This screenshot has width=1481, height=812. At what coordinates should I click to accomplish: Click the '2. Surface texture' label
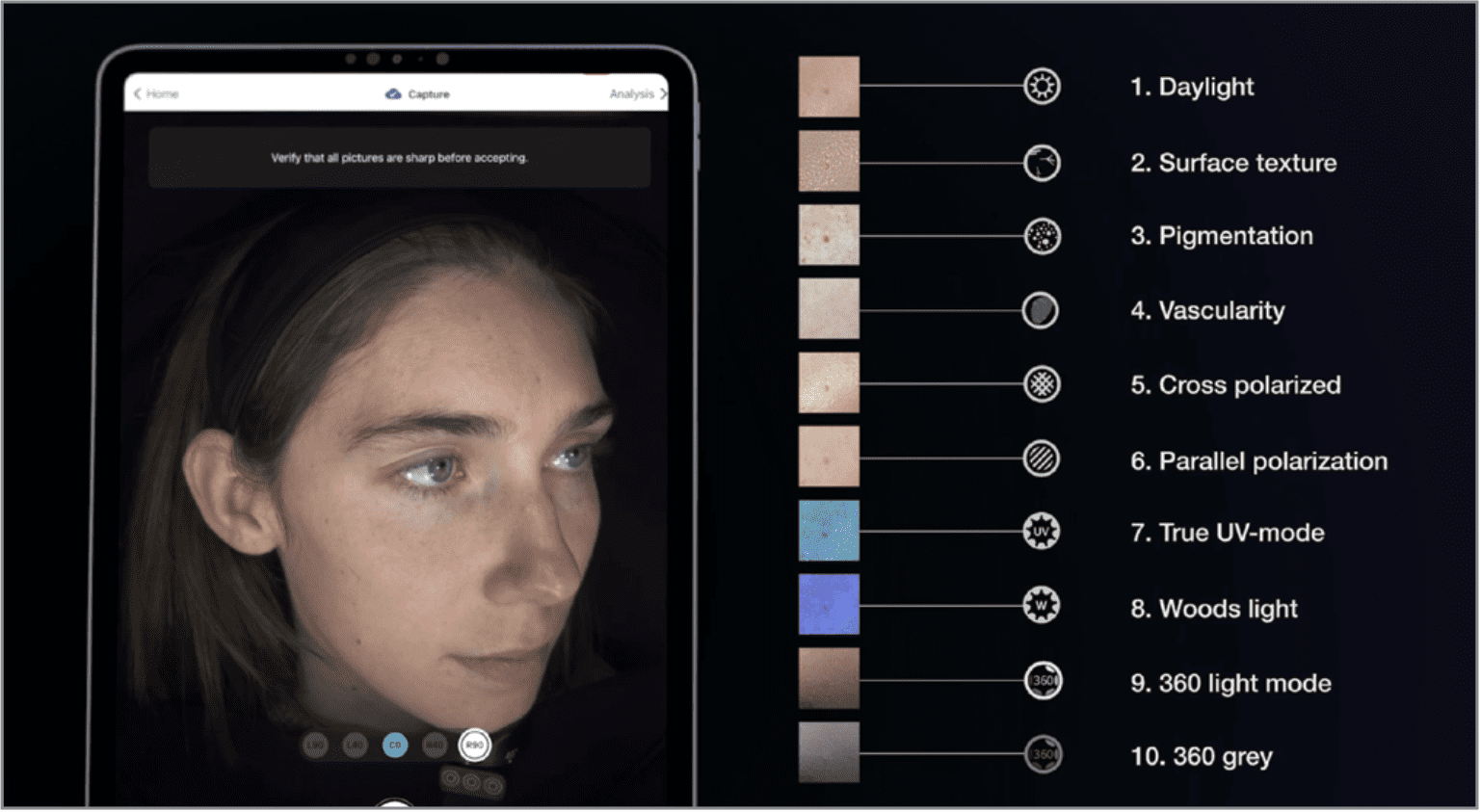point(1233,163)
